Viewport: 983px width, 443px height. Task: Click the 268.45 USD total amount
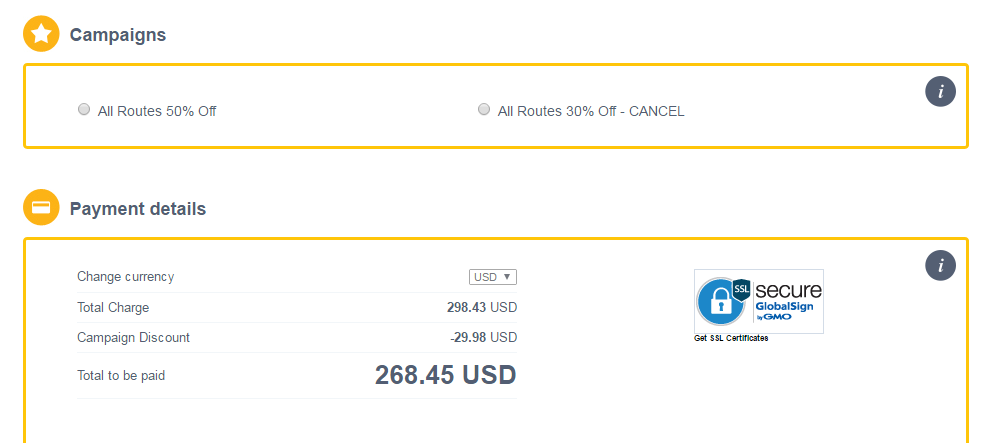pyautogui.click(x=445, y=375)
